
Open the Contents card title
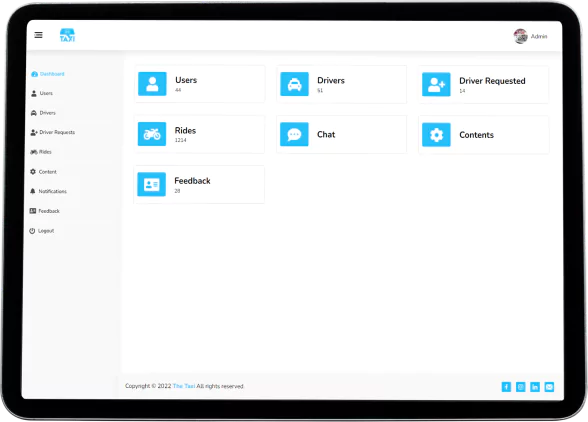coord(476,135)
